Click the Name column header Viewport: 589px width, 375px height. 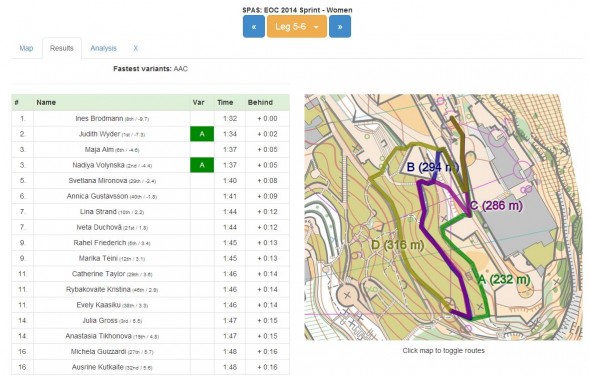pyautogui.click(x=46, y=102)
